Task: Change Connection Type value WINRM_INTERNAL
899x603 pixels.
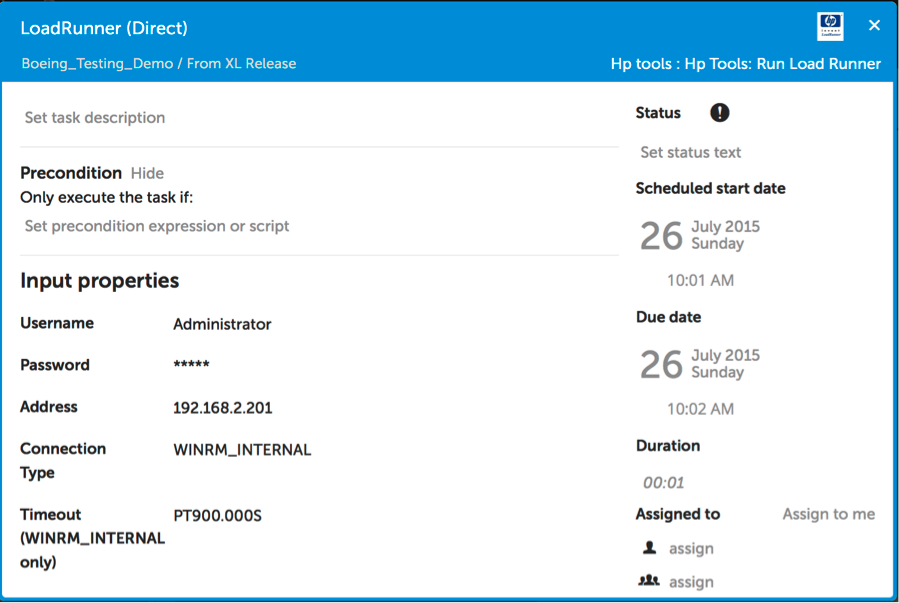Action: pyautogui.click(x=242, y=450)
